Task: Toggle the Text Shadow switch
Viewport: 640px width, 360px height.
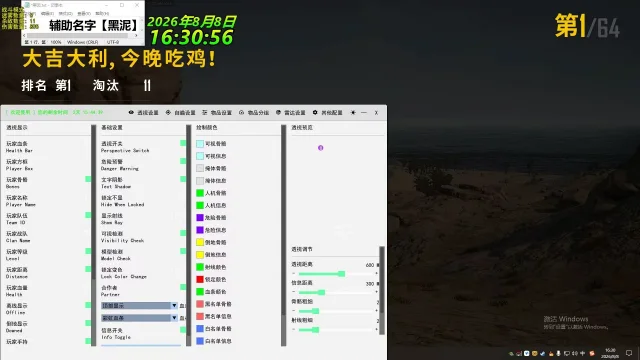Action: tap(183, 179)
